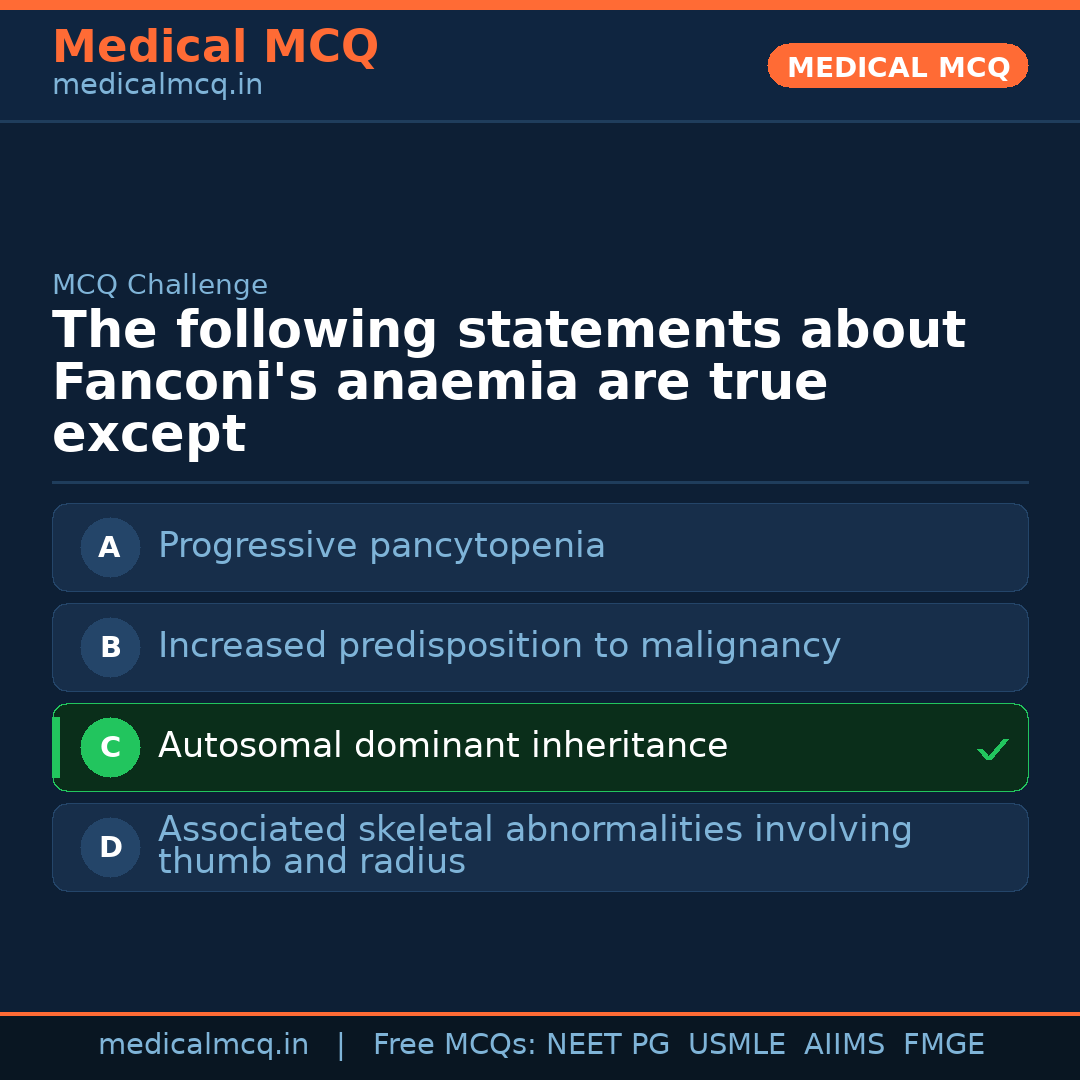Click the MCQ Challenge label
Viewport: 1080px width, 1080px height.
[160, 285]
